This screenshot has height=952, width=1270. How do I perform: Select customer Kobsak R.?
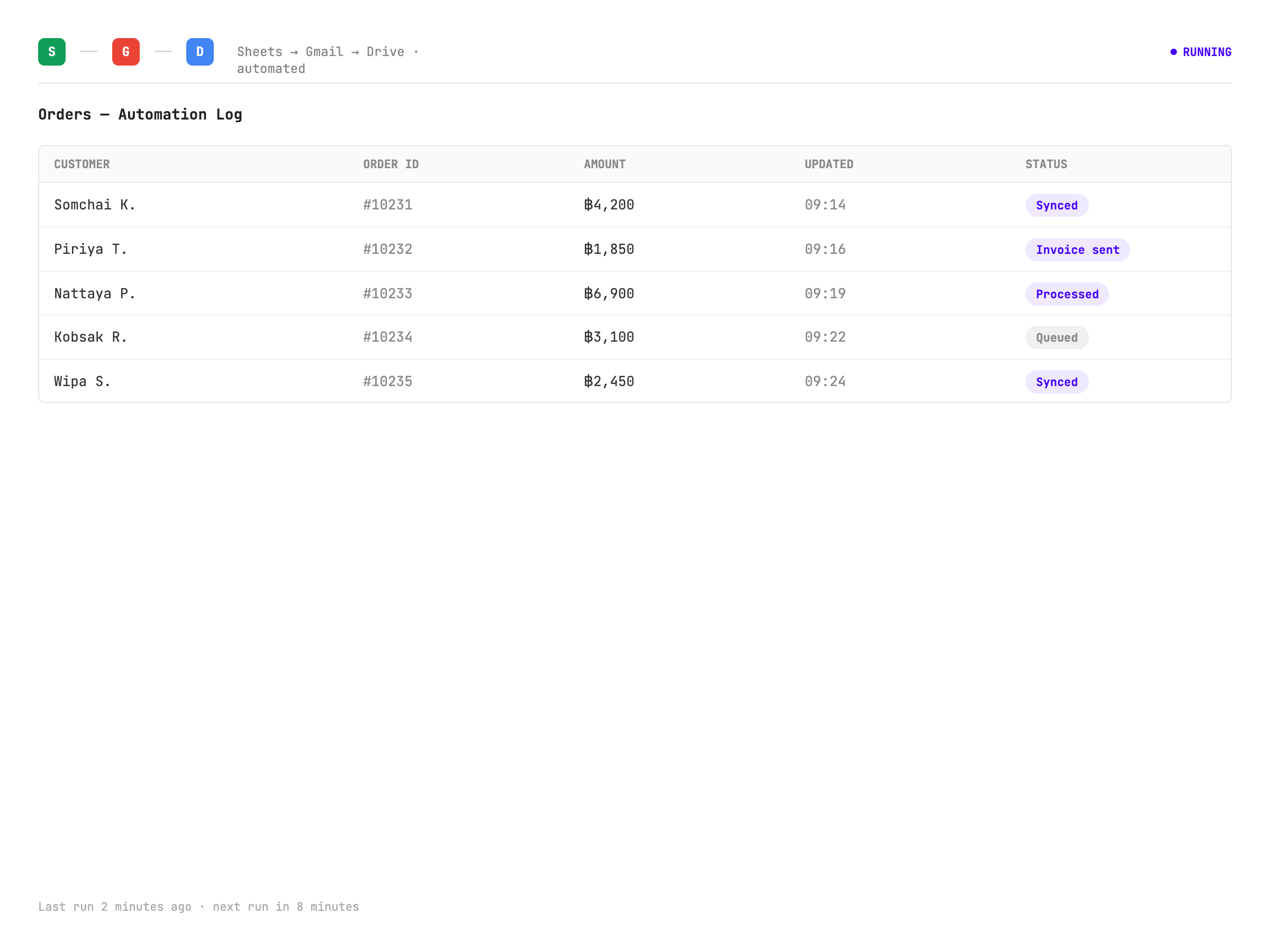90,337
